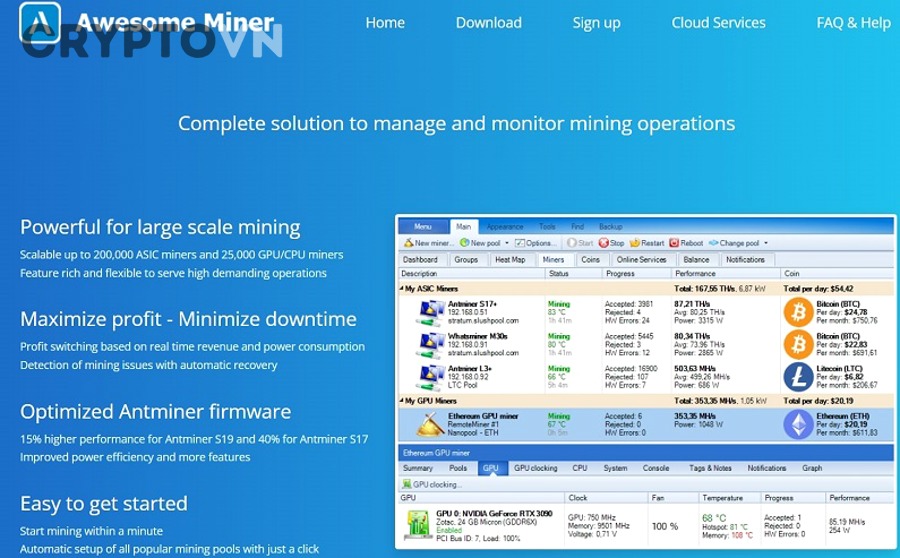Expand the New pool dropdown arrow

pos(507,243)
